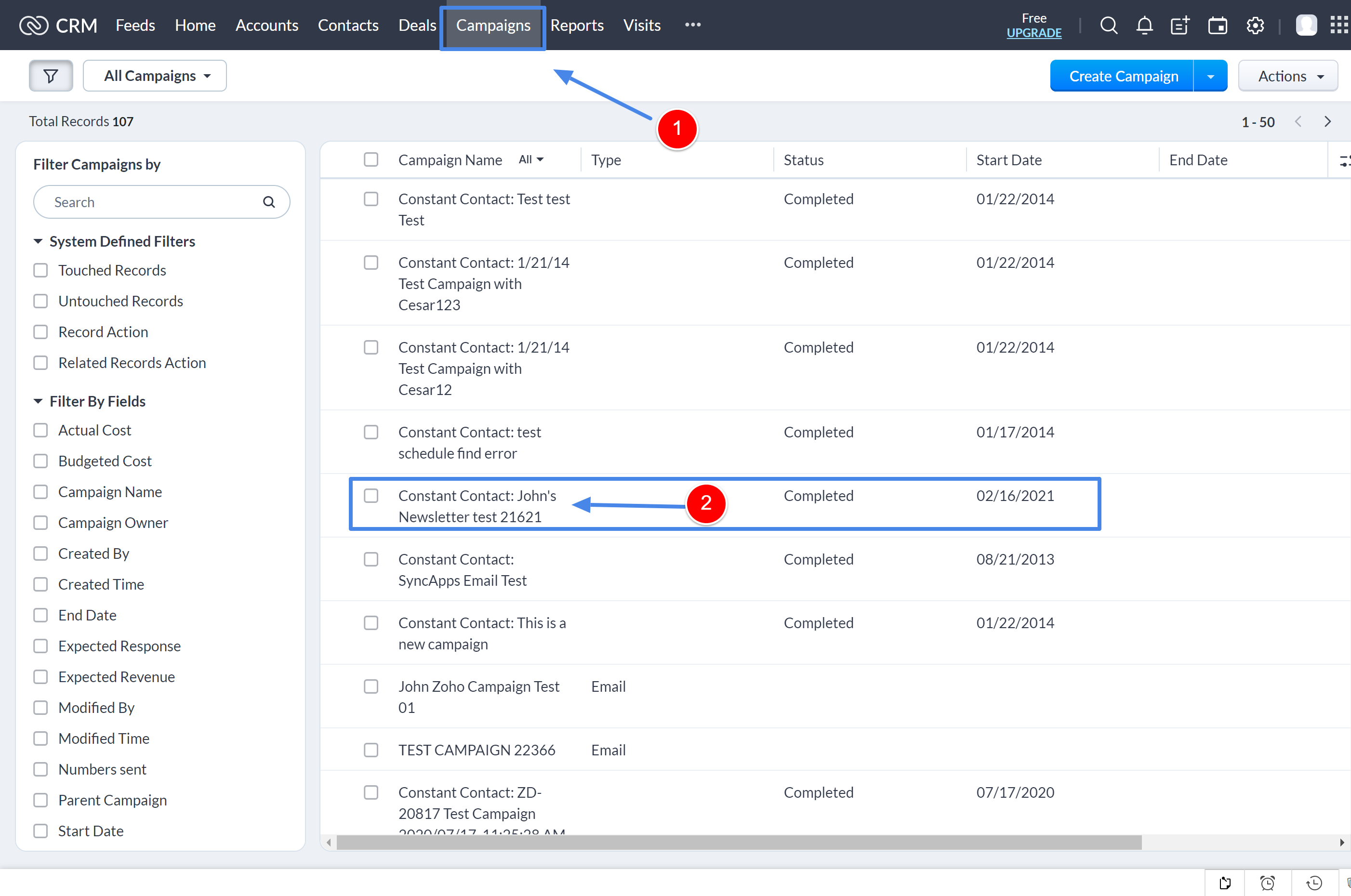Click the Type column header
Screen dimensions: 1351x896
[x=606, y=160]
